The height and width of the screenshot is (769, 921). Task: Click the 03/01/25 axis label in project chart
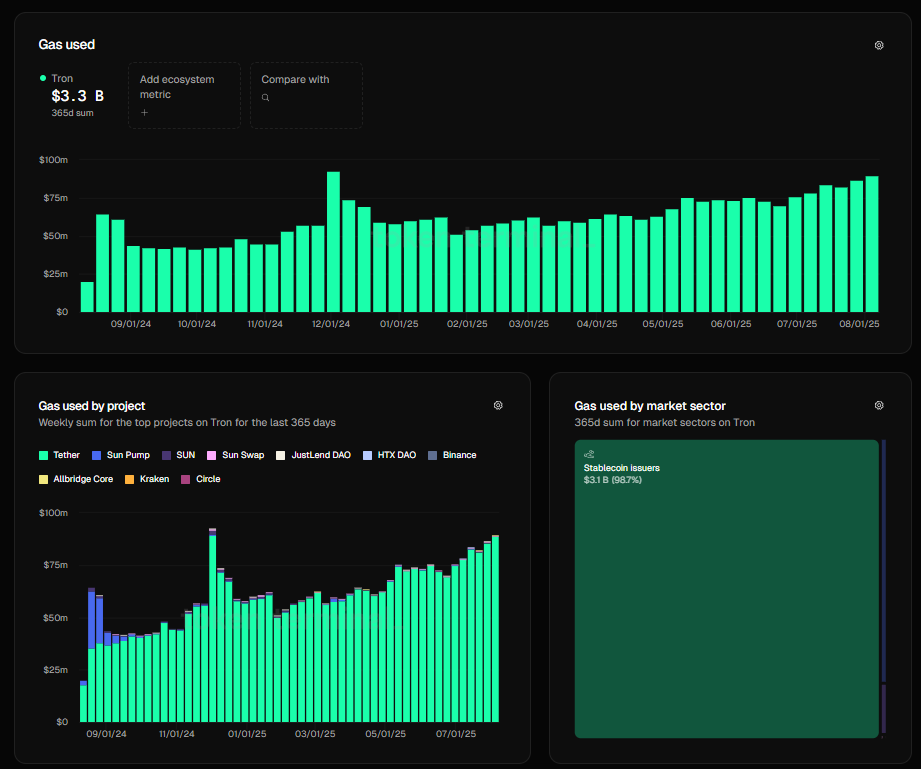[x=315, y=734]
